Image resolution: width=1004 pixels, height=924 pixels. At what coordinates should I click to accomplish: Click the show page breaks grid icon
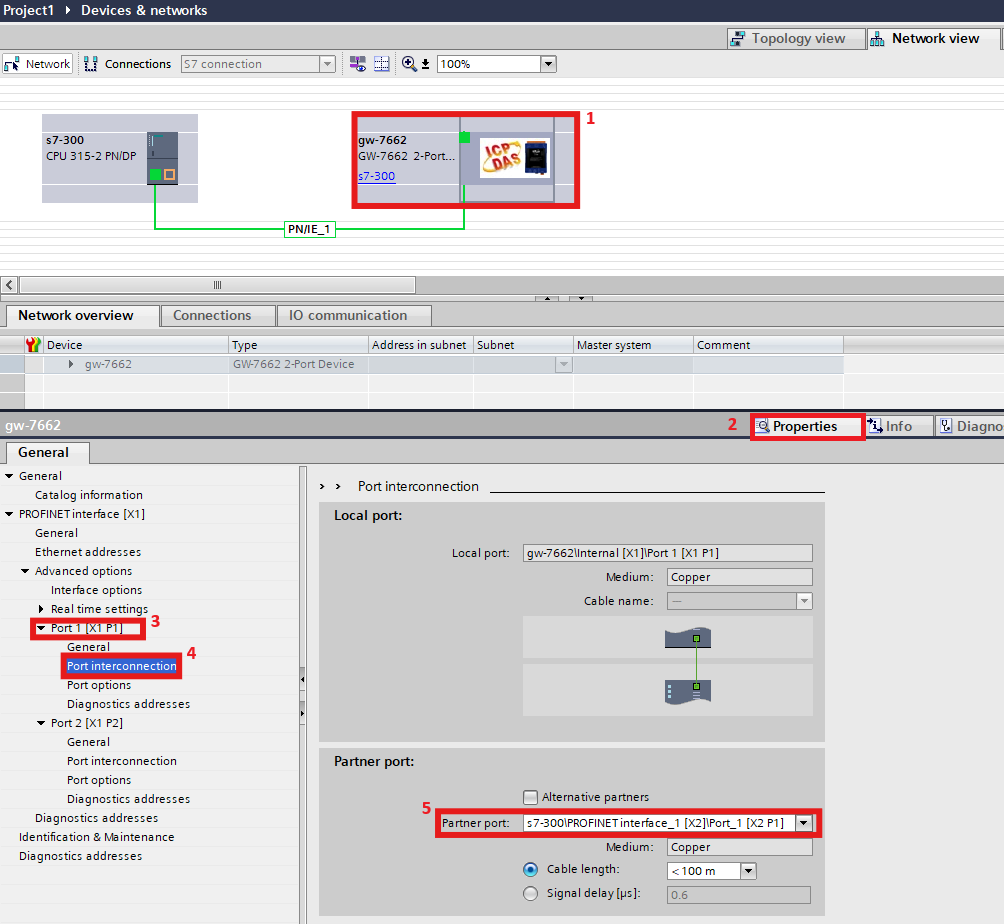tap(381, 64)
